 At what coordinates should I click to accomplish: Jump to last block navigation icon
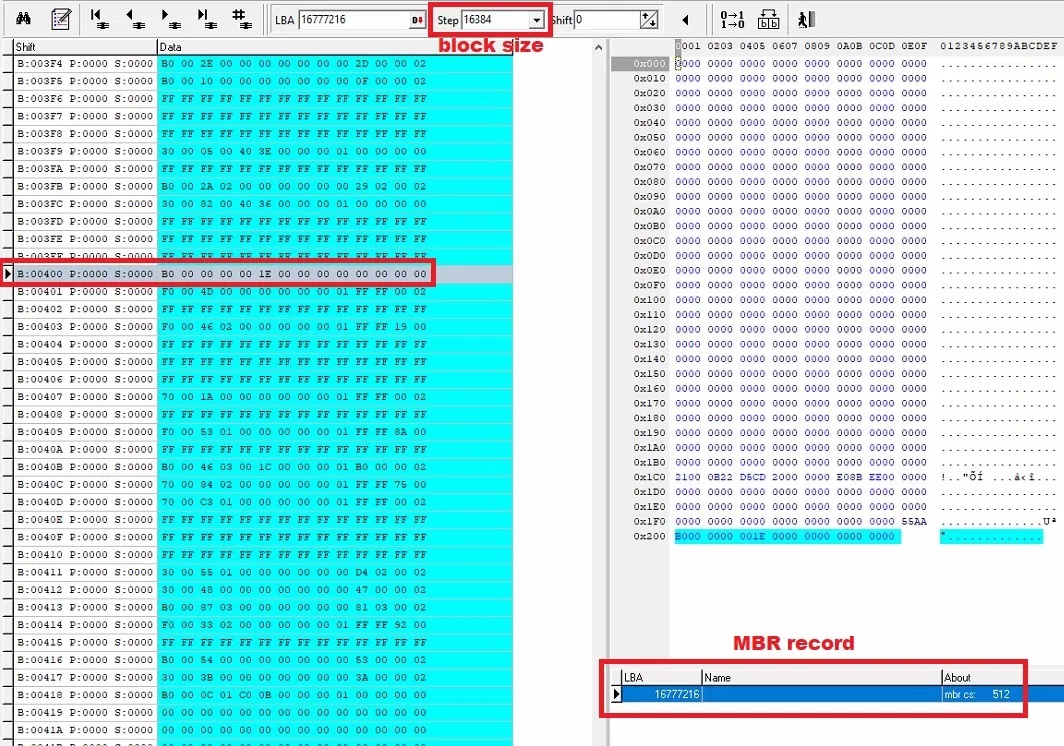click(x=206, y=18)
